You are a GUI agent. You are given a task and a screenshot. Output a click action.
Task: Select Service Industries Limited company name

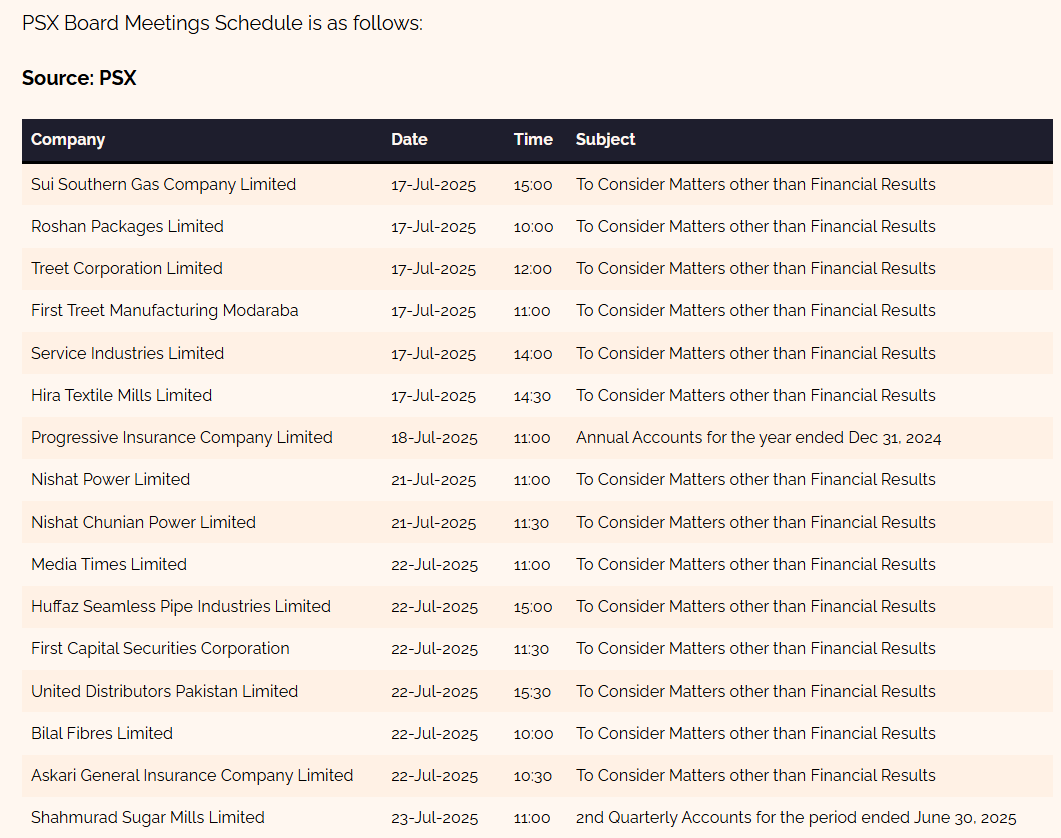tap(127, 353)
